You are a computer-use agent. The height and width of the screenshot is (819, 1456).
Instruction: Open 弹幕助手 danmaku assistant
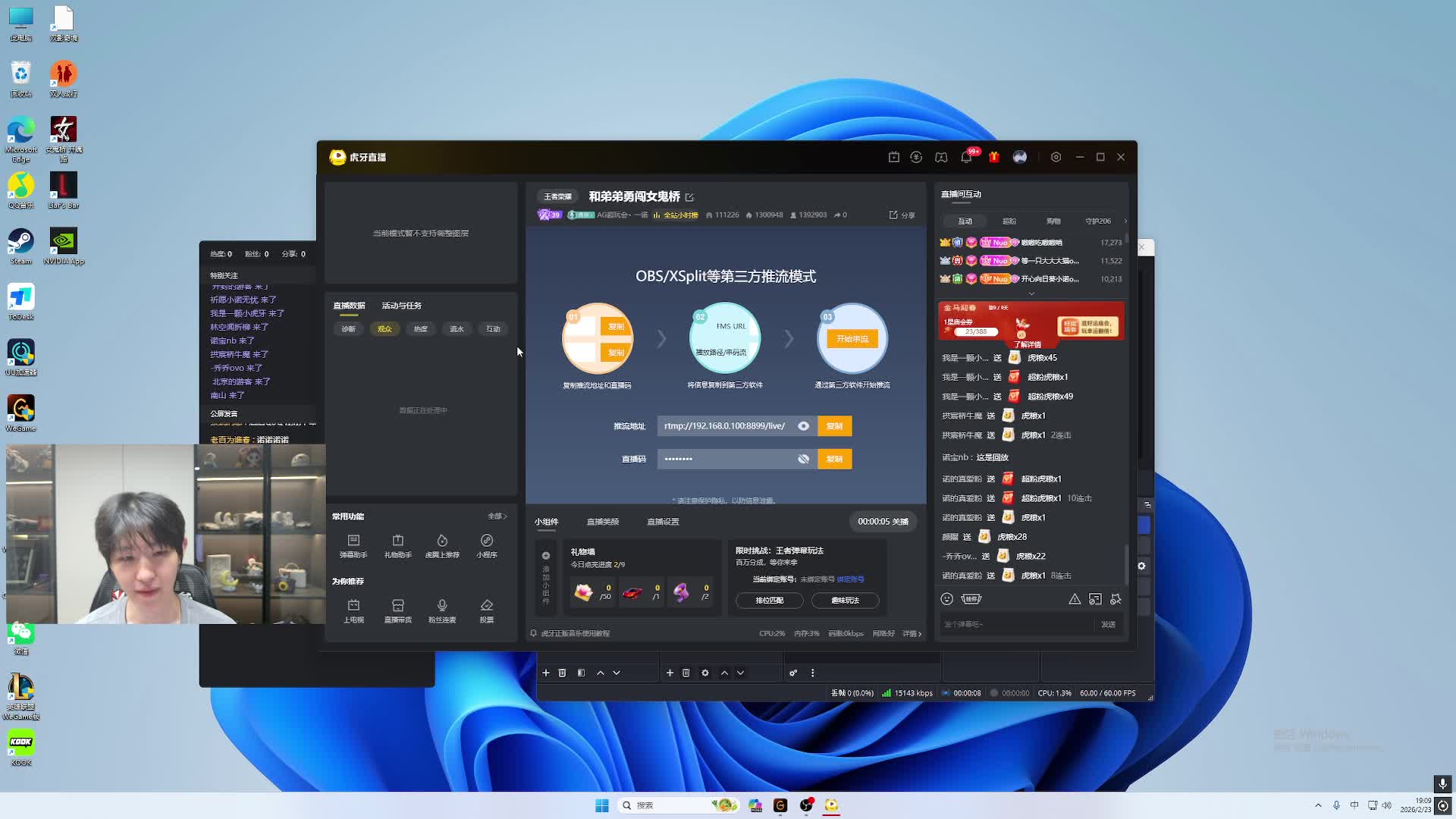coord(353,545)
